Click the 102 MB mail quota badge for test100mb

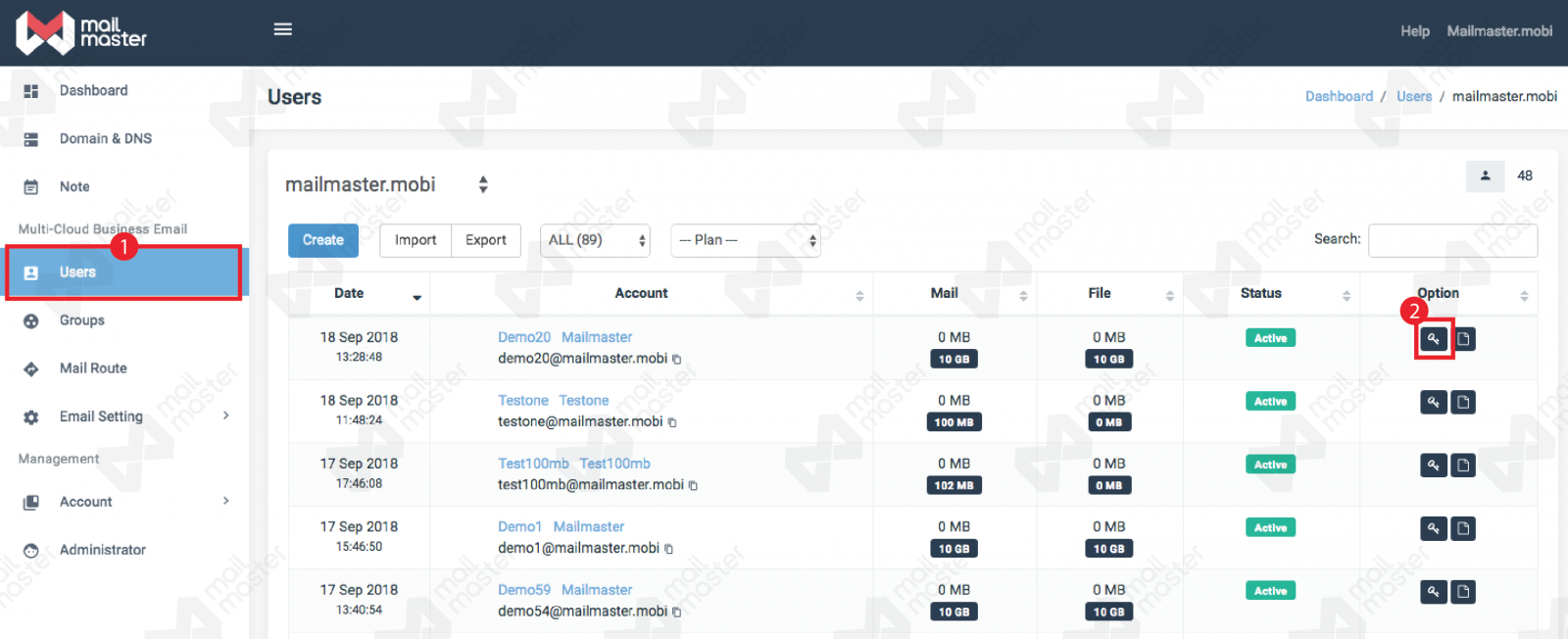pyautogui.click(x=954, y=486)
